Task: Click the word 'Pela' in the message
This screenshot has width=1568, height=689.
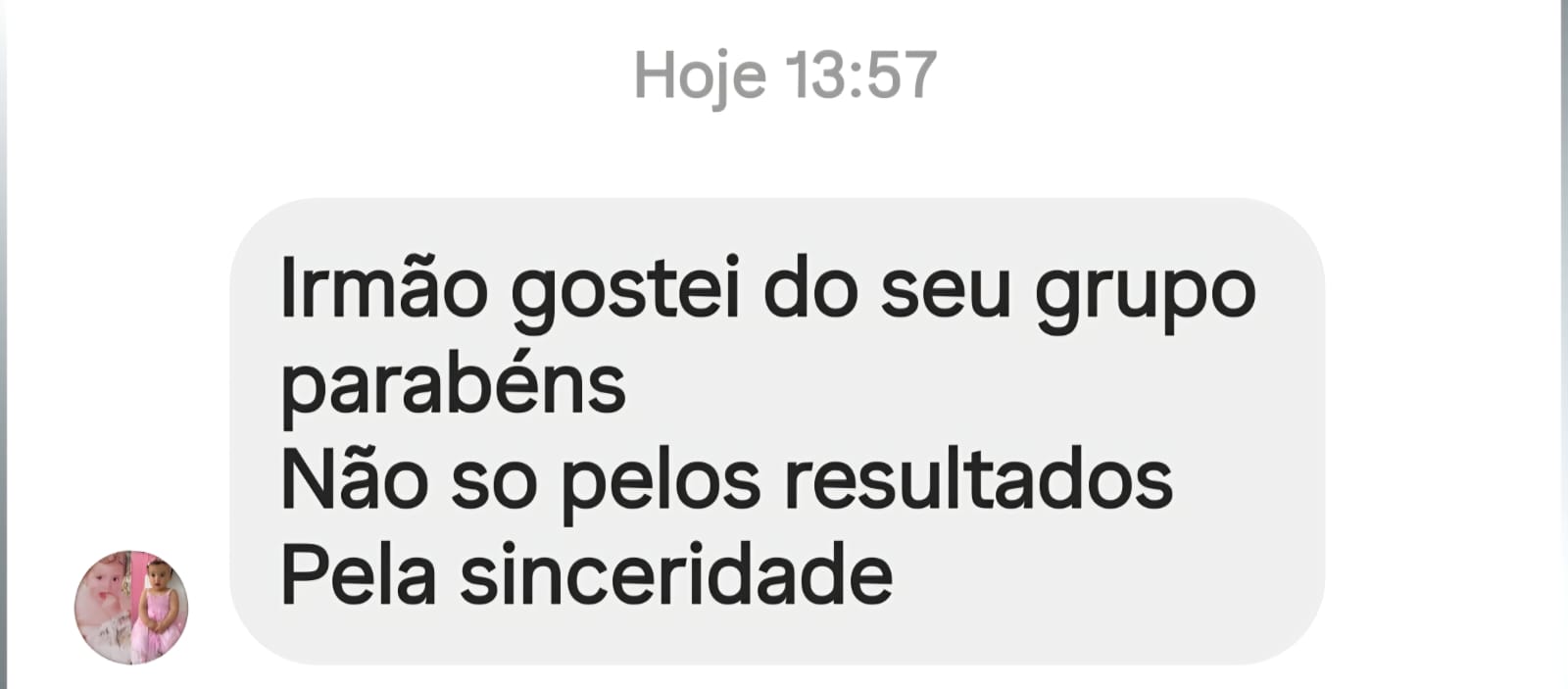Action: (358, 574)
